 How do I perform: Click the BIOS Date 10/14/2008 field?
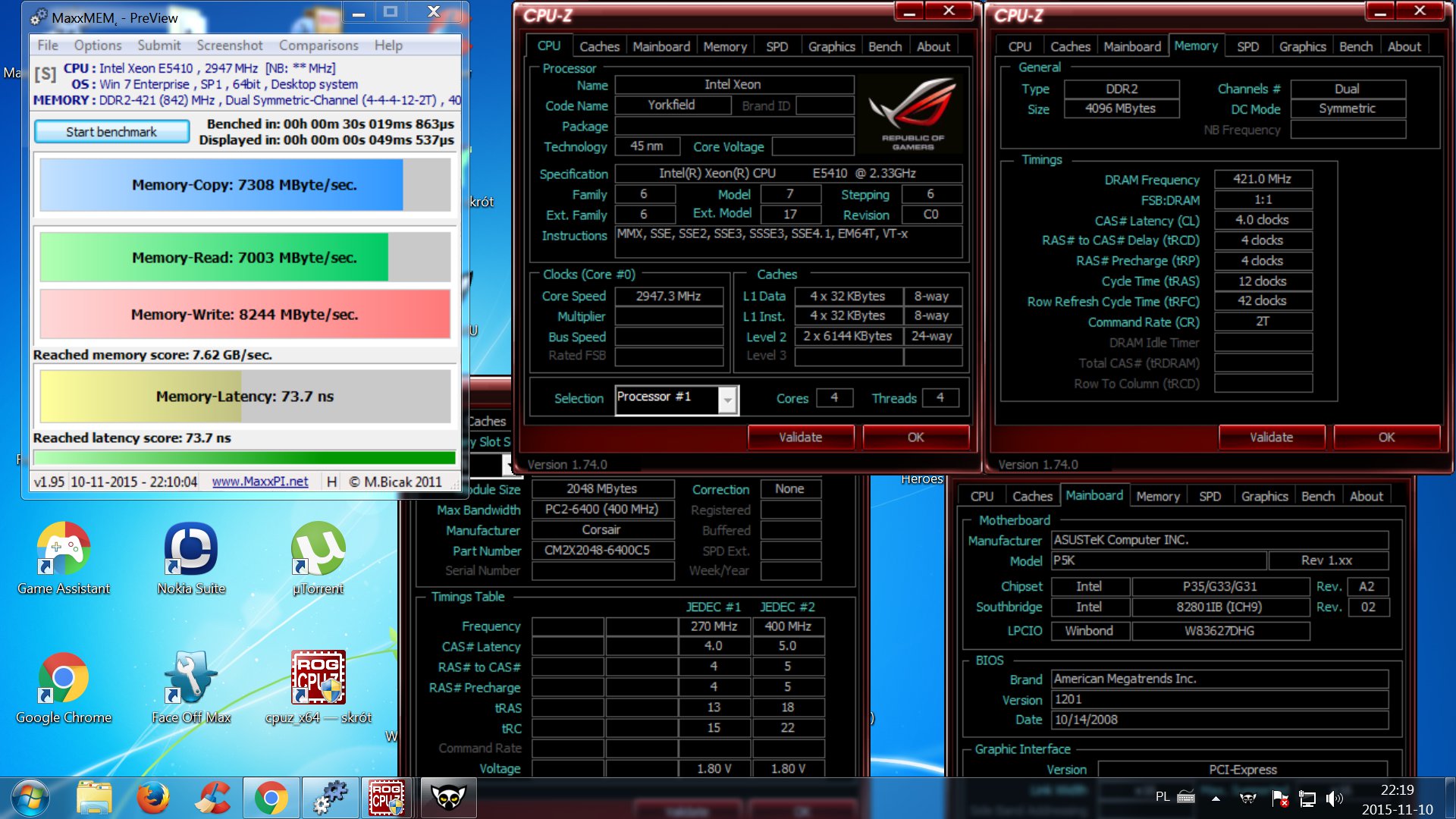pos(1220,720)
